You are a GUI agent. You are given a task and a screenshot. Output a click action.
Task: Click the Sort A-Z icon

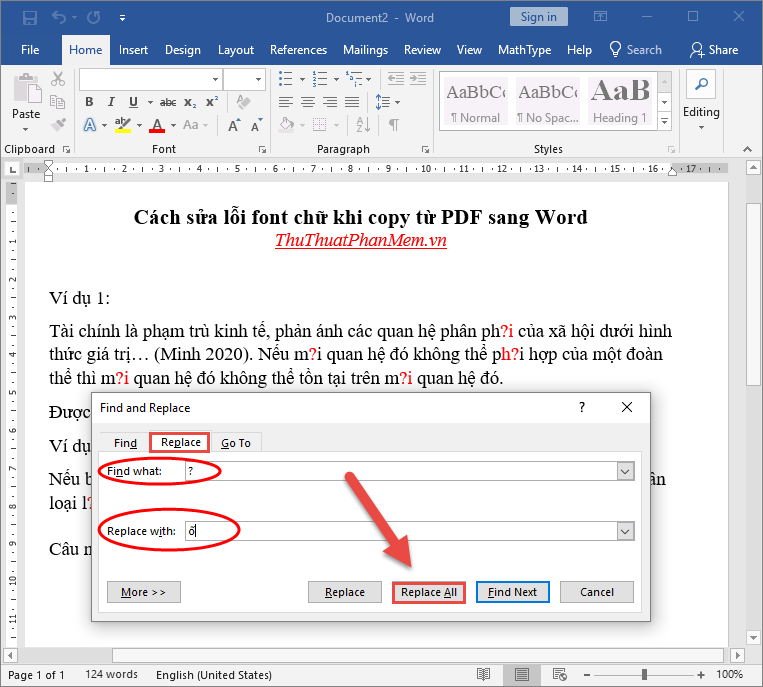click(x=363, y=125)
